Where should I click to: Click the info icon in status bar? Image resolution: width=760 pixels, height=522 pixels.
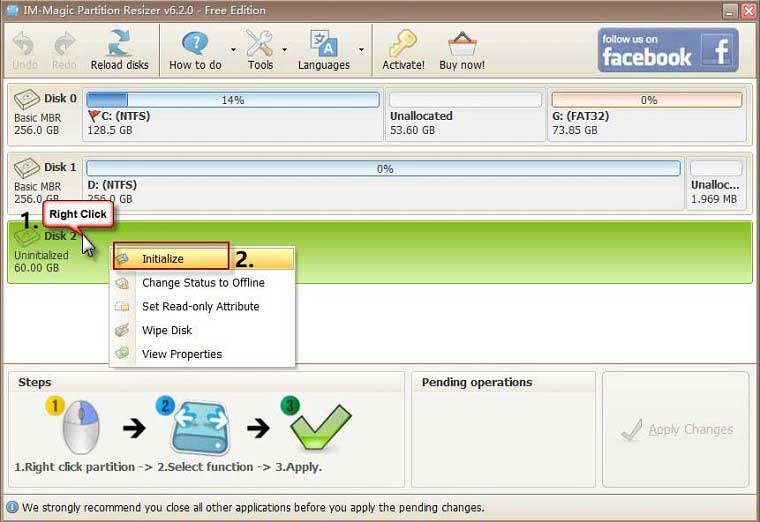12,507
